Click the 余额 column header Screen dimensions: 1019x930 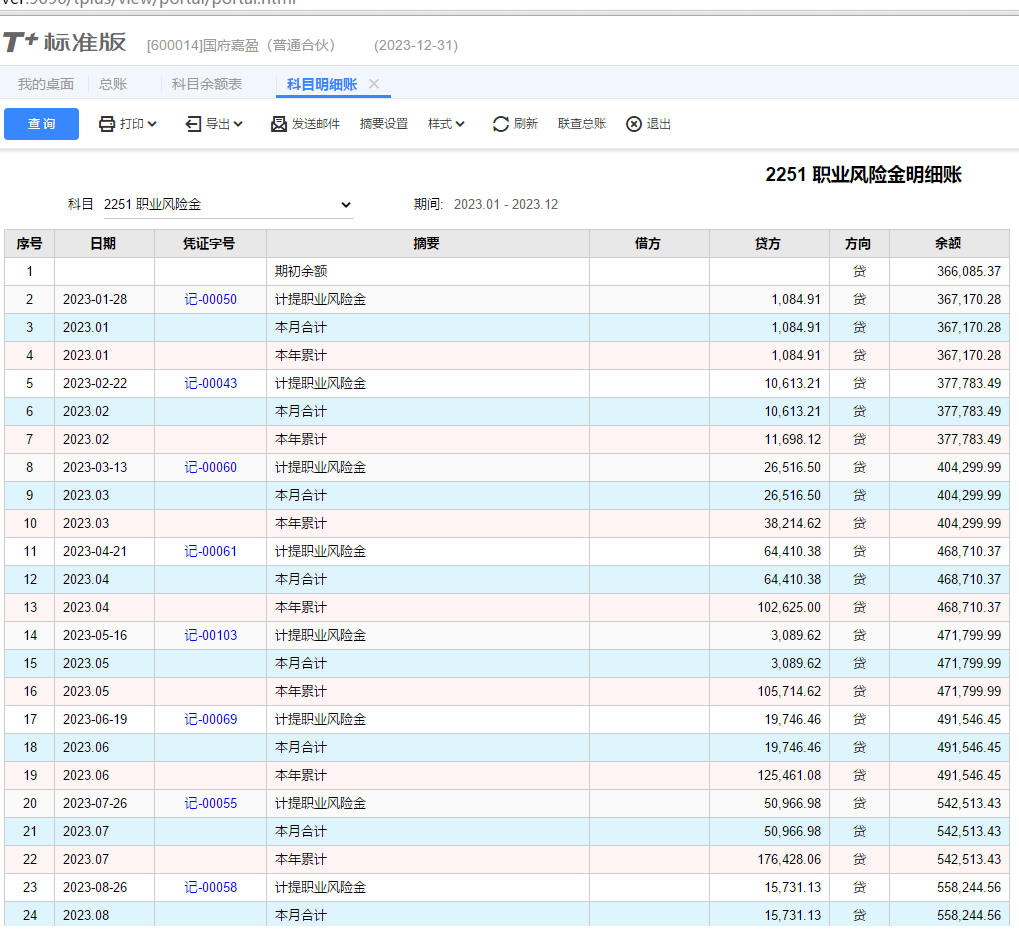click(948, 243)
